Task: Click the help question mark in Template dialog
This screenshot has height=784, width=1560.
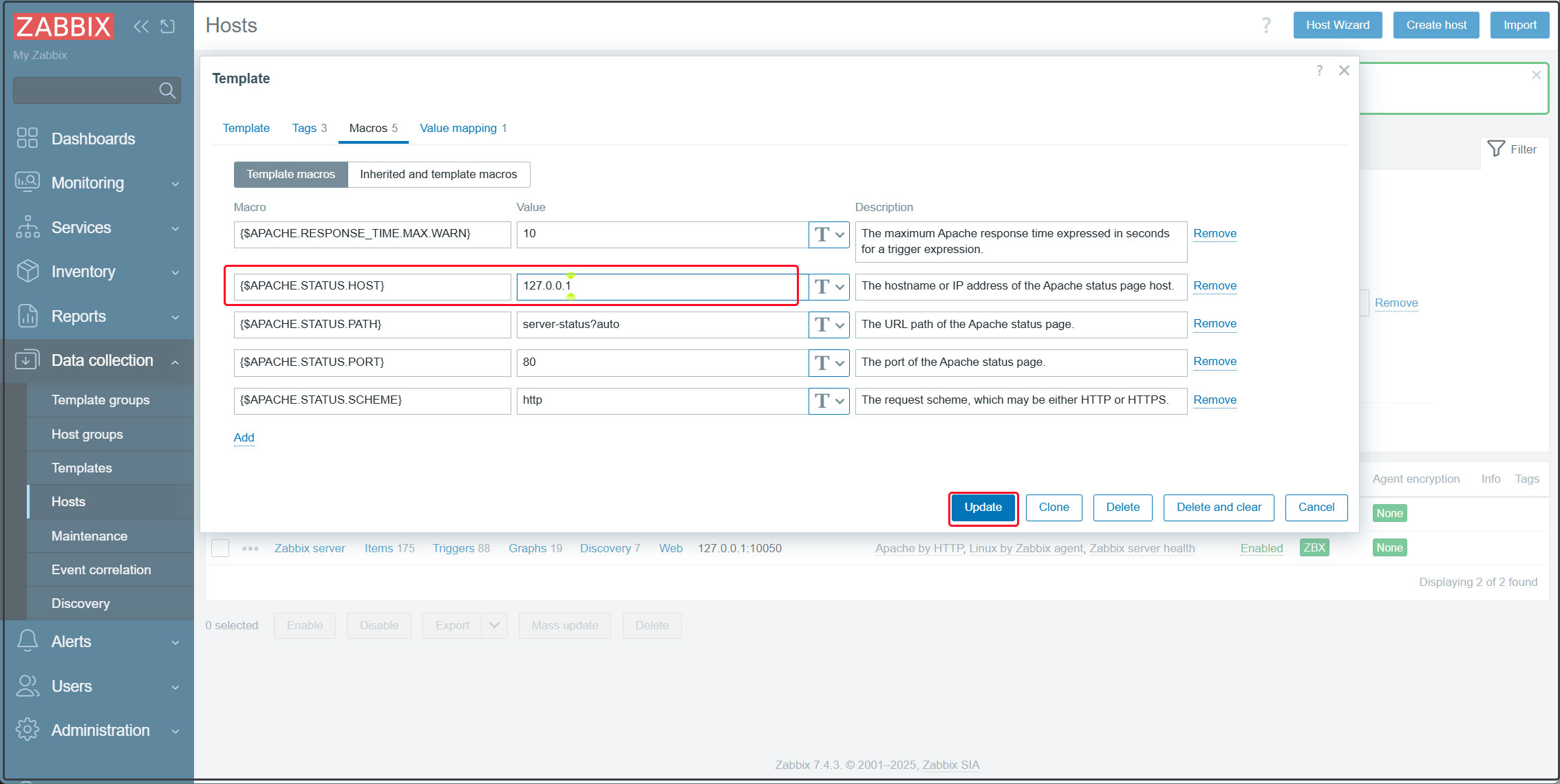Action: 1318,70
